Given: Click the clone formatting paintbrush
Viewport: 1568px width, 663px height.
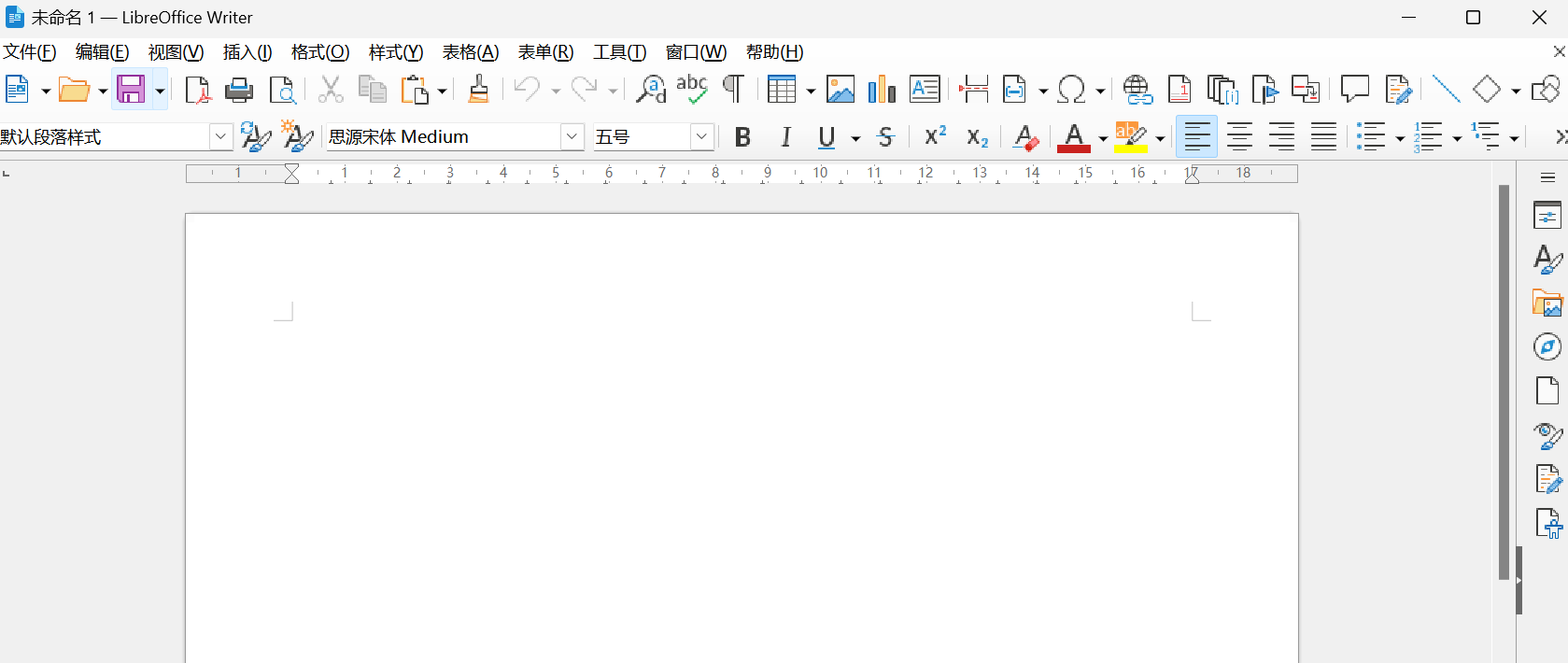Looking at the screenshot, I should (478, 90).
